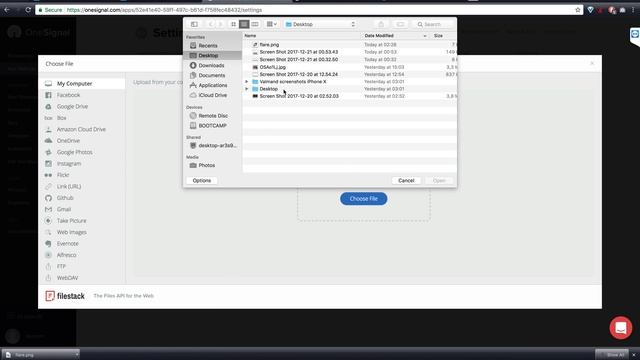Screen dimensions: 640x360
Task: Switch to column view in file dialog
Action: click(255, 24)
